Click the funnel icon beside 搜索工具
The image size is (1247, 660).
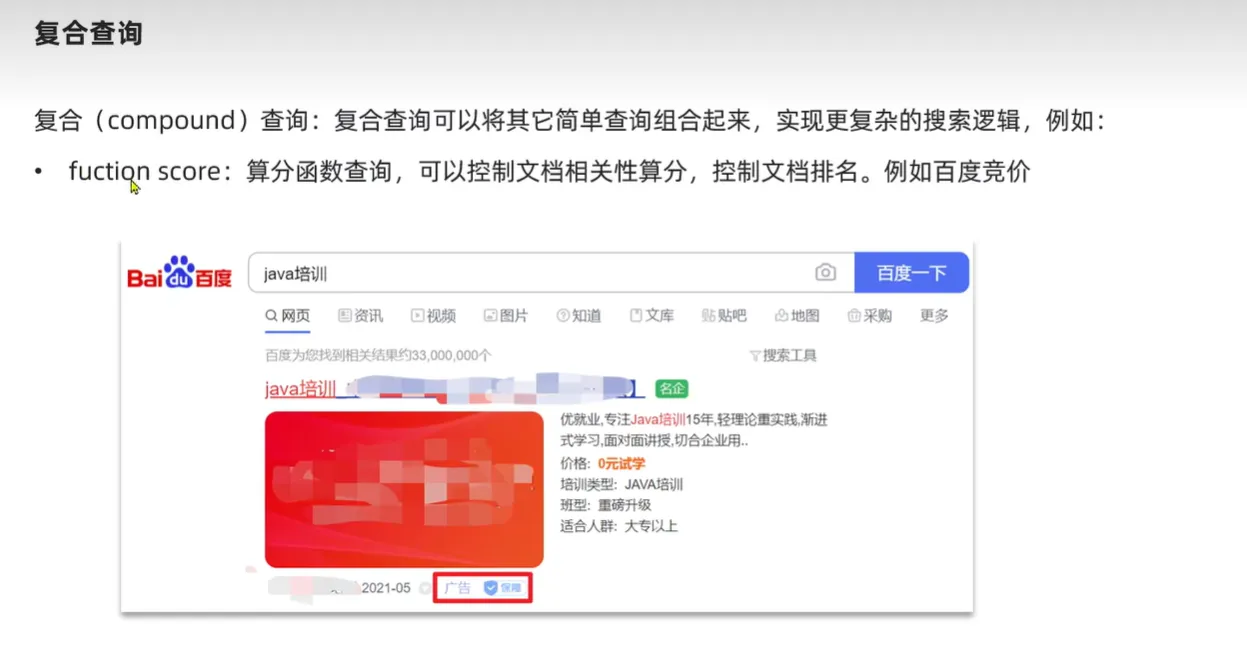coord(755,355)
